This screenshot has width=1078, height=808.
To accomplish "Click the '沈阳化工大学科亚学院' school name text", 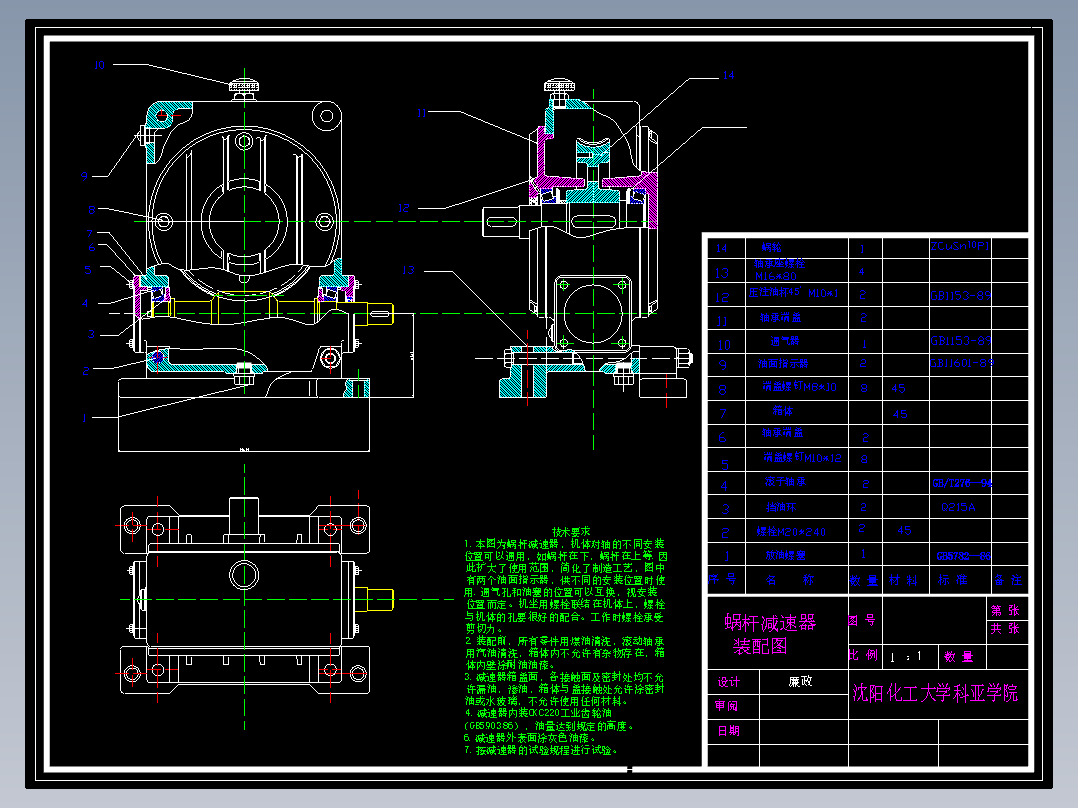I will coord(935,693).
